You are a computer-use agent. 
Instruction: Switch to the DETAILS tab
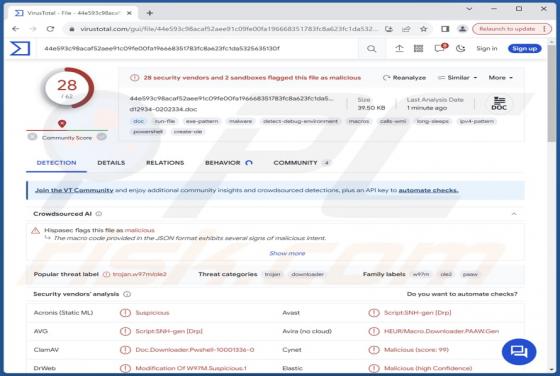tap(111, 163)
